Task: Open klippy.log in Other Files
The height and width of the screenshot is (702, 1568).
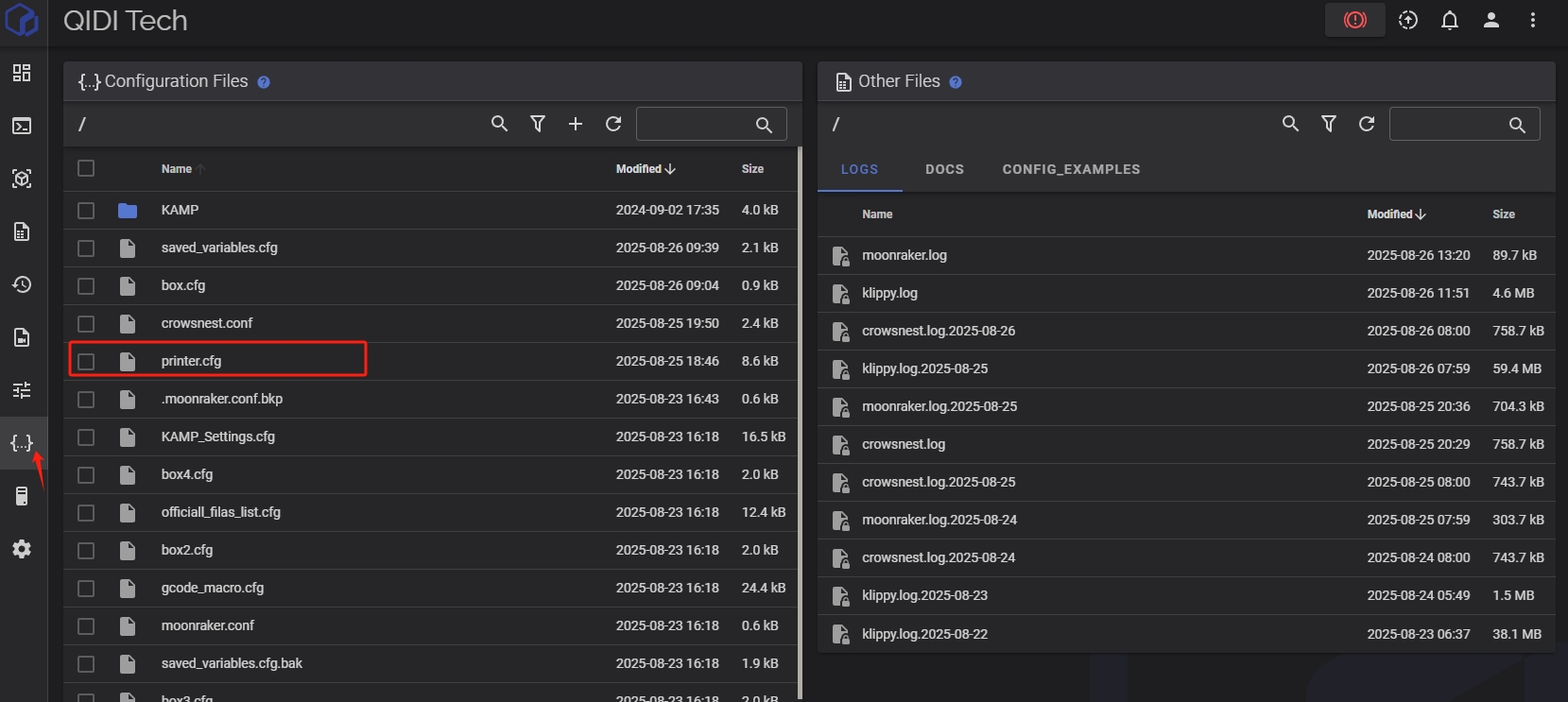Action: 889,293
